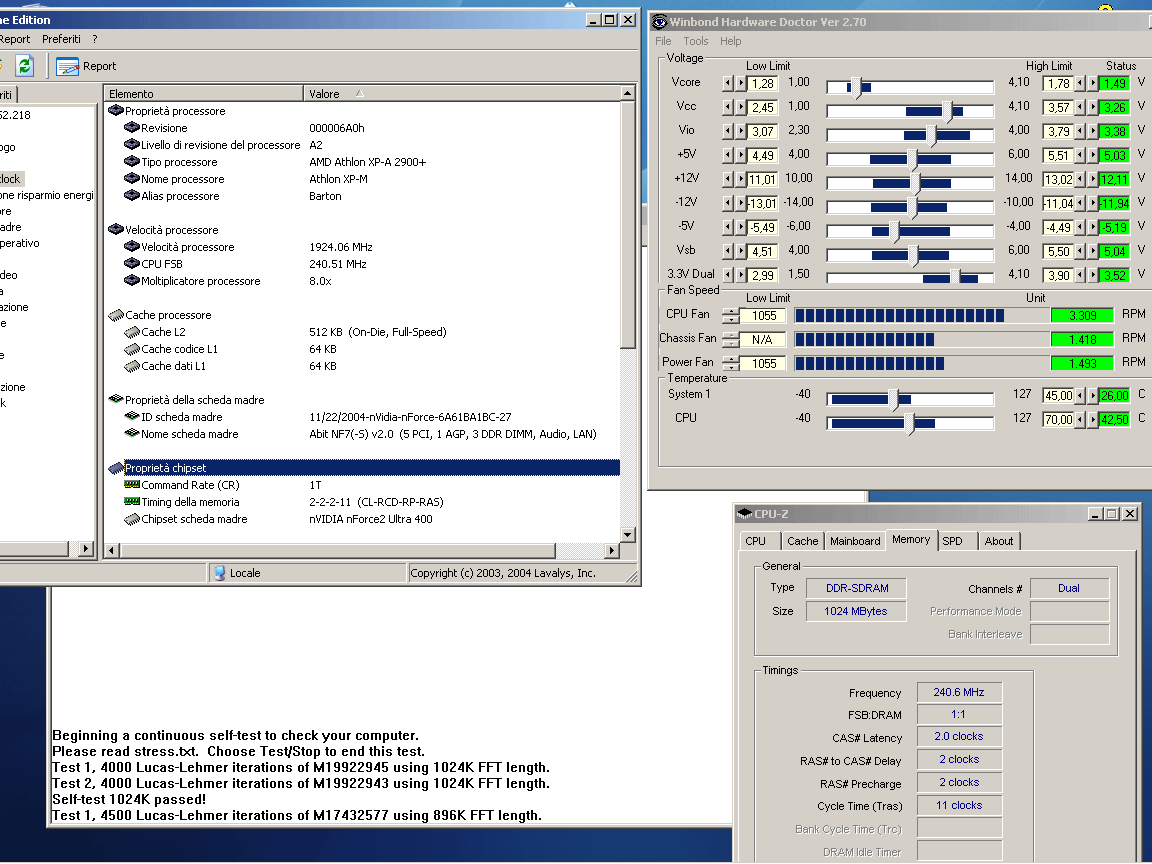Click the icon beside Cache dati L1
The width and height of the screenshot is (1152, 864).
point(132,365)
